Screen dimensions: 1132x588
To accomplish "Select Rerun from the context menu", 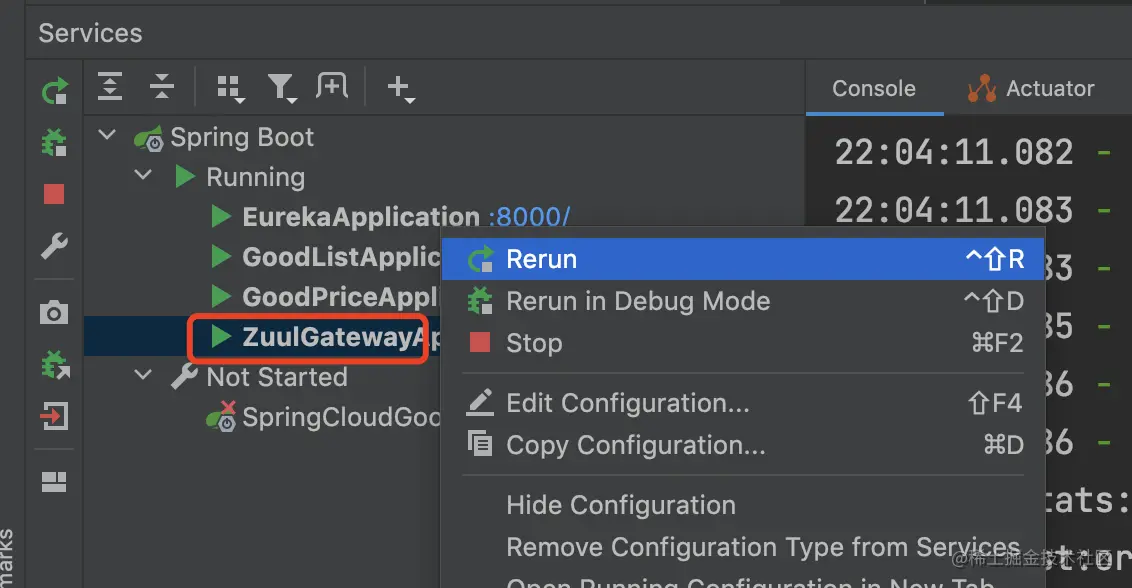I will click(541, 259).
